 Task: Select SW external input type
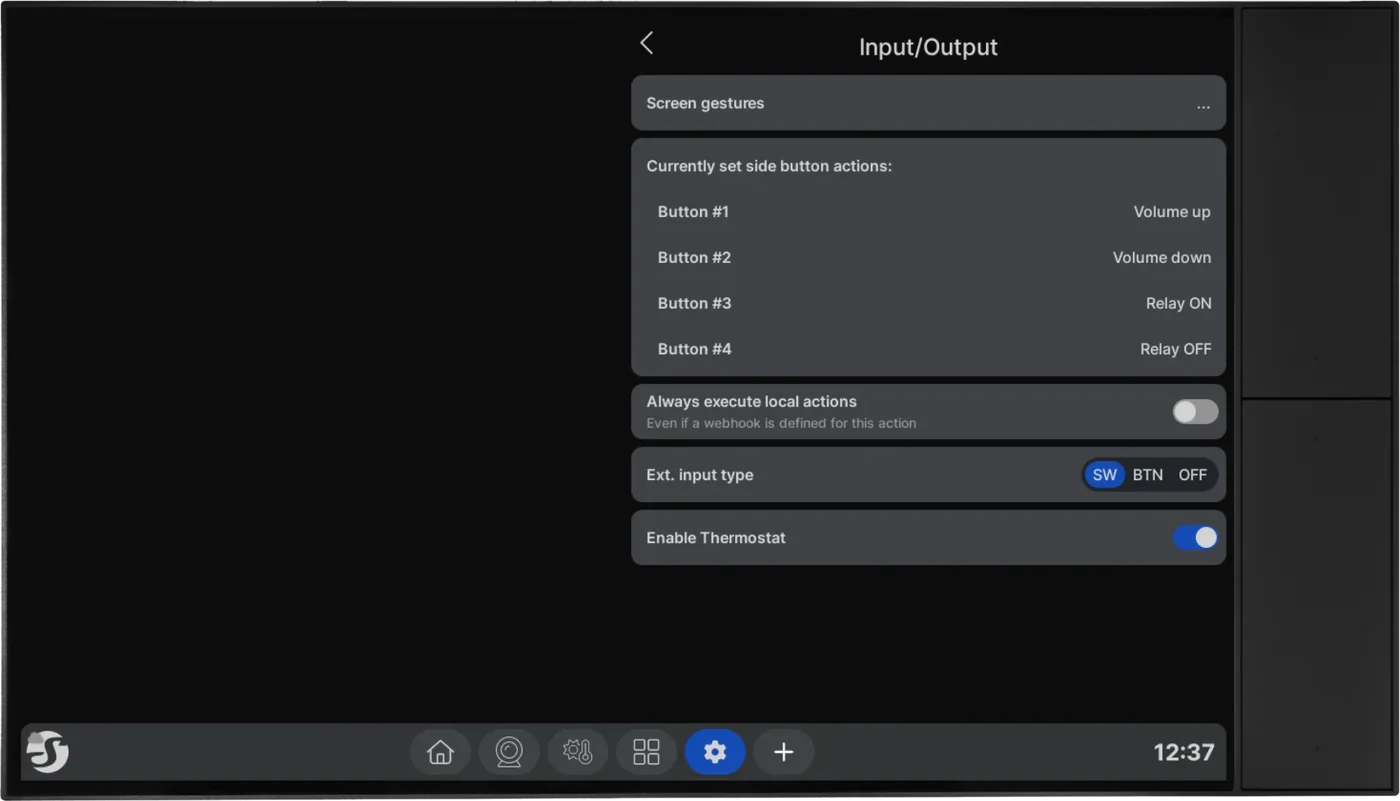point(1105,475)
